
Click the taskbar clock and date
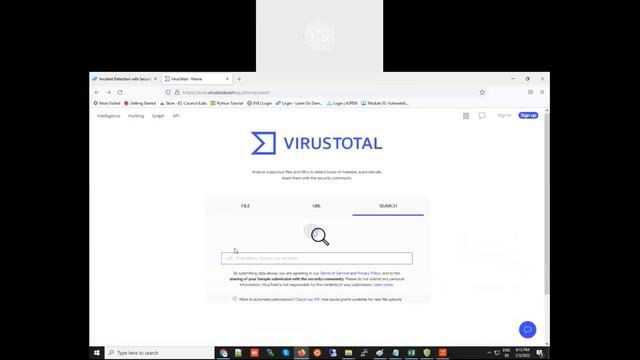[x=522, y=353]
